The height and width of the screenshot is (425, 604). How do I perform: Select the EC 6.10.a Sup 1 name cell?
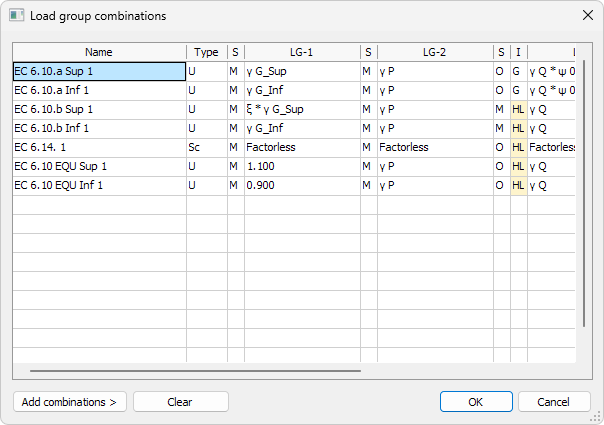coord(99,71)
